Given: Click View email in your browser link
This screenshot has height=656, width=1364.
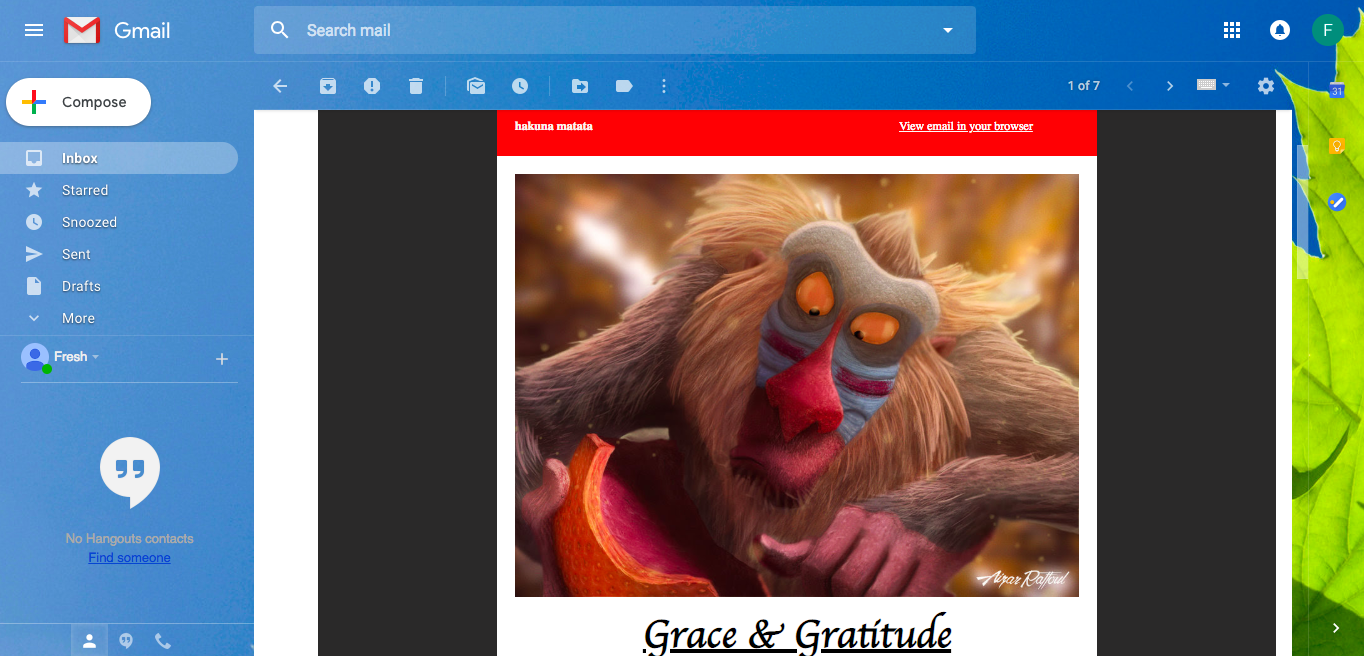Looking at the screenshot, I should coord(966,126).
